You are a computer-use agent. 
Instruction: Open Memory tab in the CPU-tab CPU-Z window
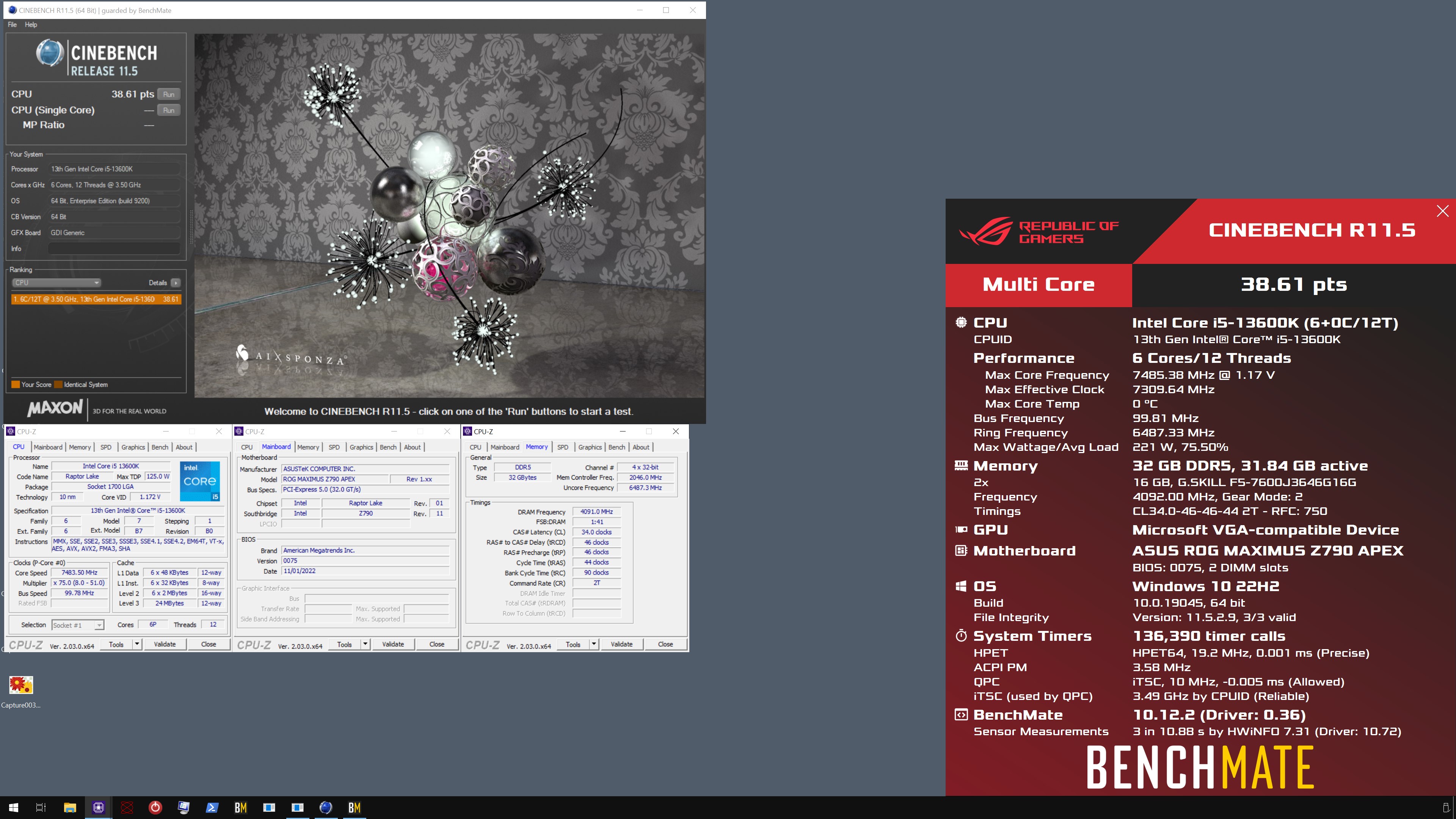click(80, 447)
